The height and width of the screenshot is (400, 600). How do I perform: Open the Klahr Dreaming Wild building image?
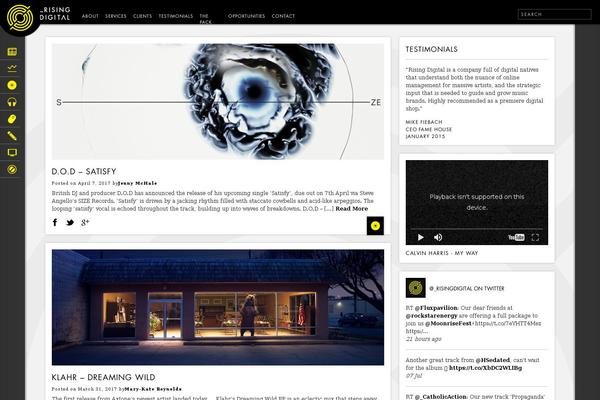(x=218, y=307)
